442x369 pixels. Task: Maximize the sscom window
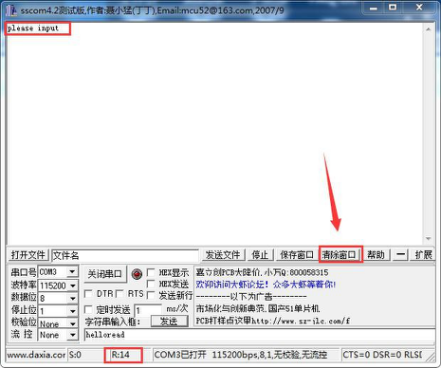[x=393, y=8]
